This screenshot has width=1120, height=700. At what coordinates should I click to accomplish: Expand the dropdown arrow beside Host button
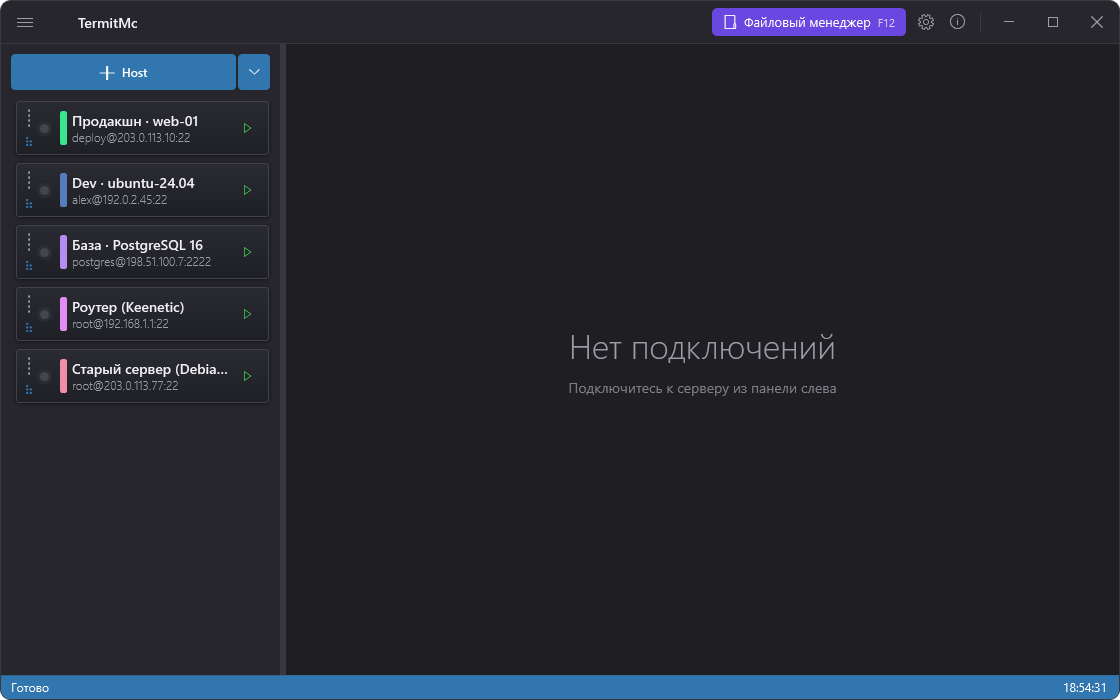coord(254,72)
